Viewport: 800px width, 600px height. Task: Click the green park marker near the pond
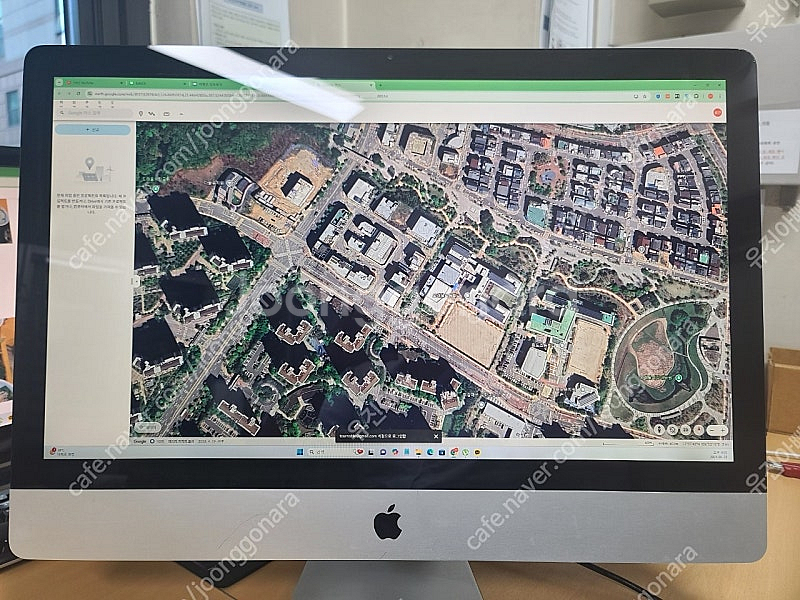pyautogui.click(x=678, y=378)
